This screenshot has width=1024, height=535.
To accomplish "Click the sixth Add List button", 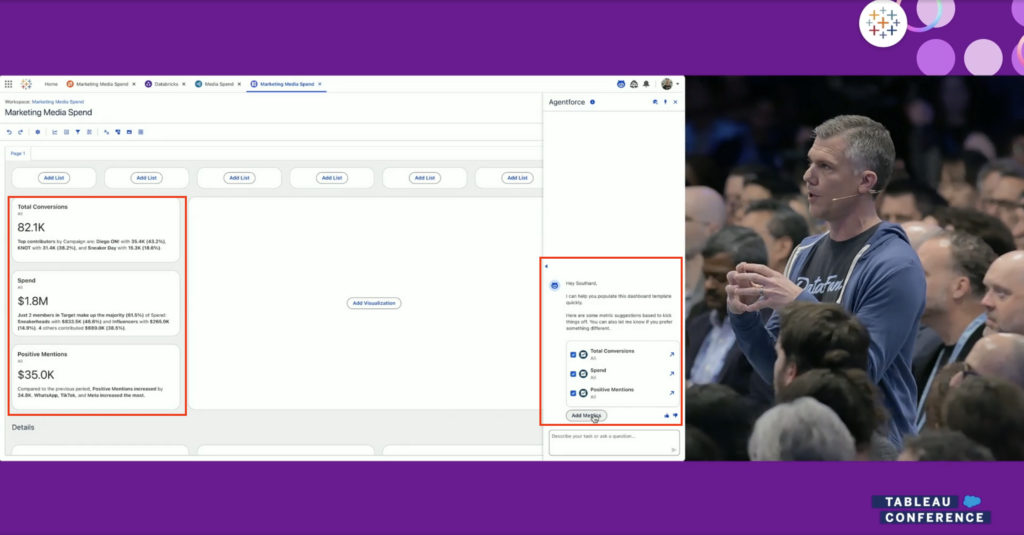I will tap(517, 178).
